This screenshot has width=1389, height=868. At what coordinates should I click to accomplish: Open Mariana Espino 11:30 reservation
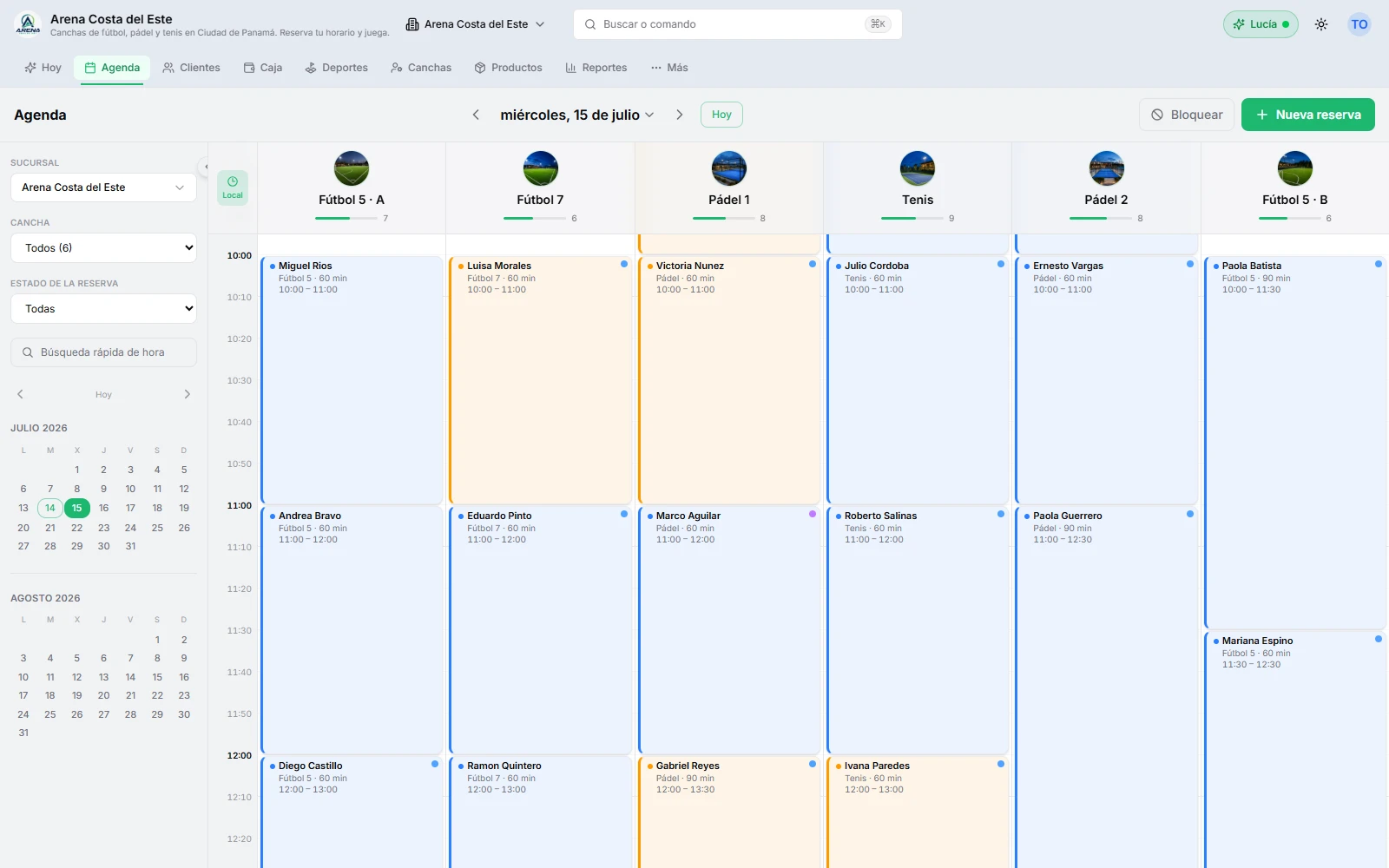(1295, 750)
